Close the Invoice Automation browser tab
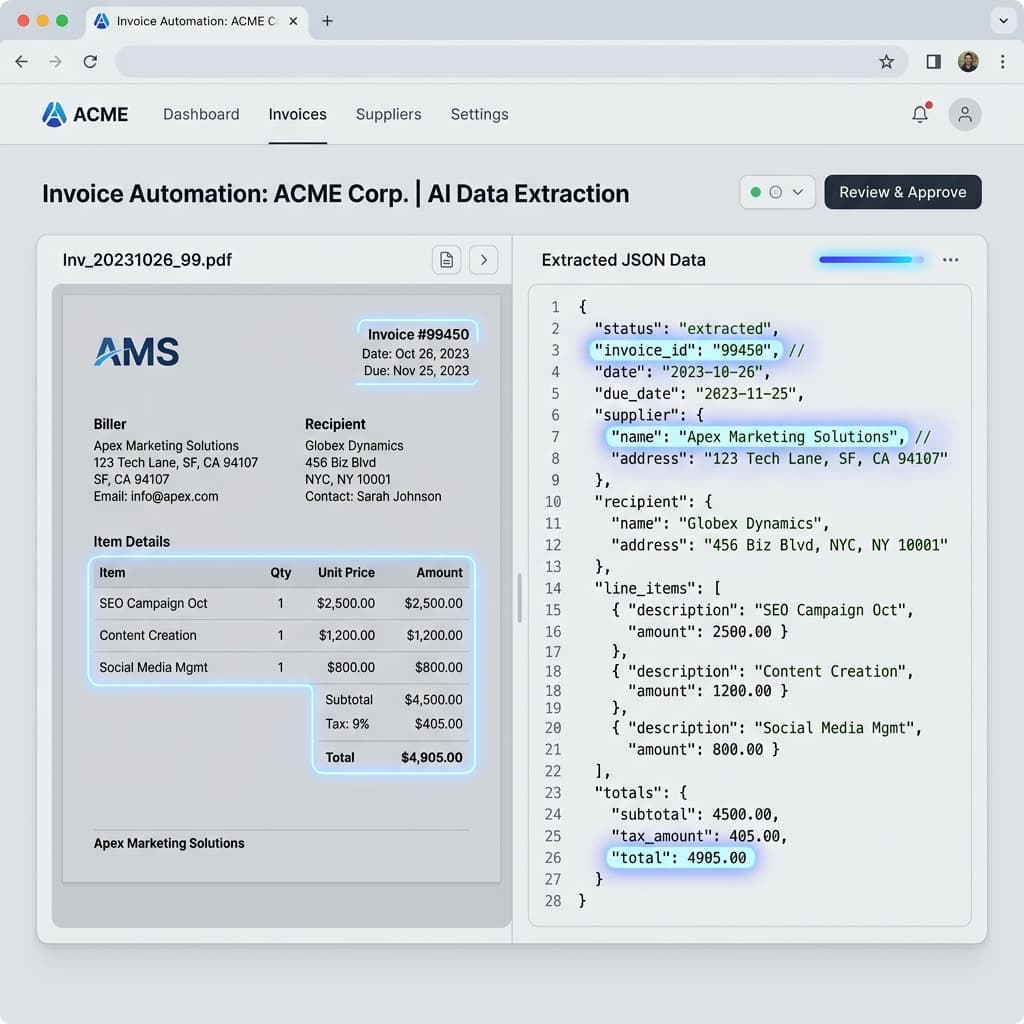The width and height of the screenshot is (1024, 1024). coord(293,21)
